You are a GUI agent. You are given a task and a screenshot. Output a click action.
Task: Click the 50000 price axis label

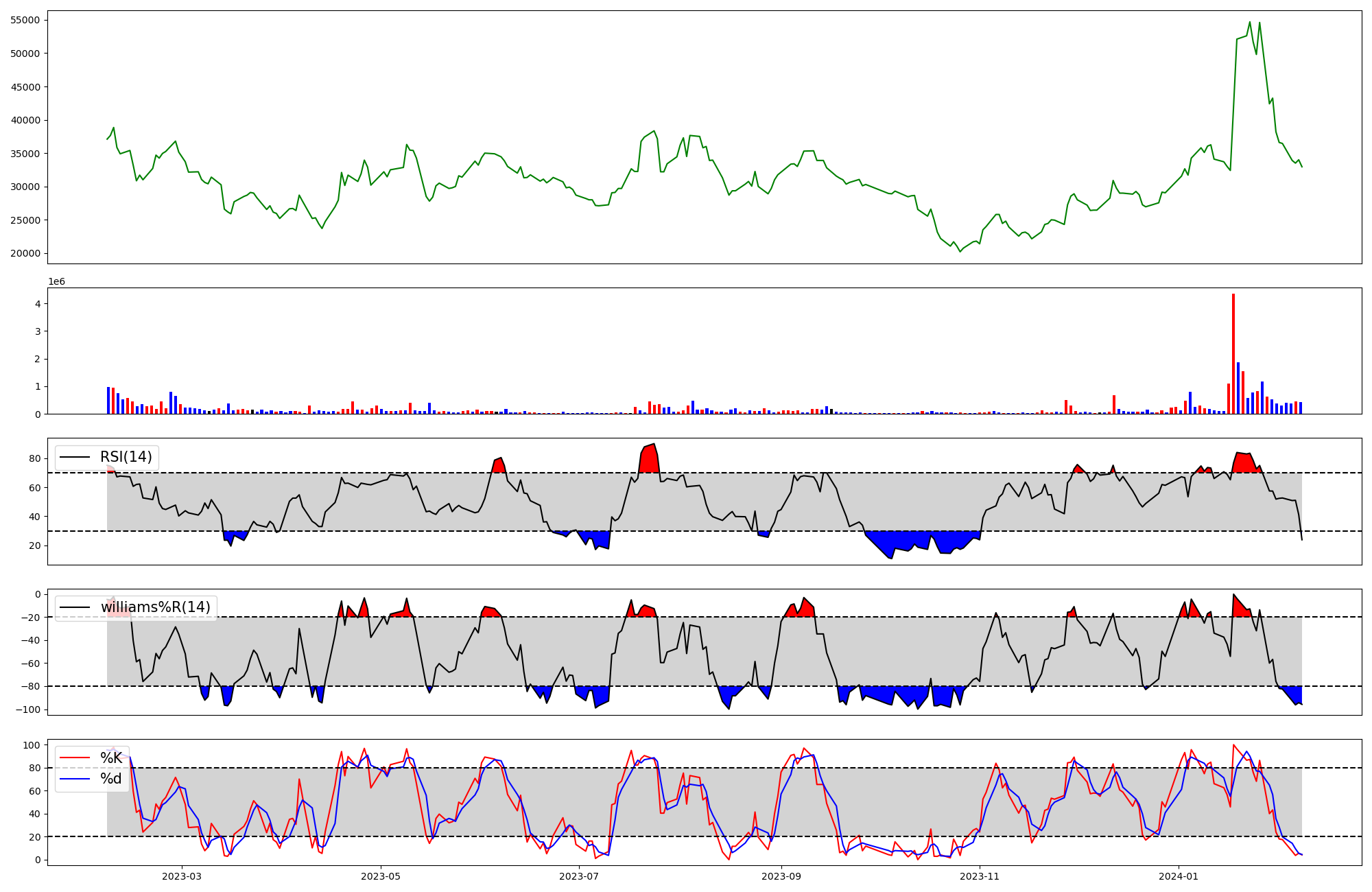[x=25, y=54]
